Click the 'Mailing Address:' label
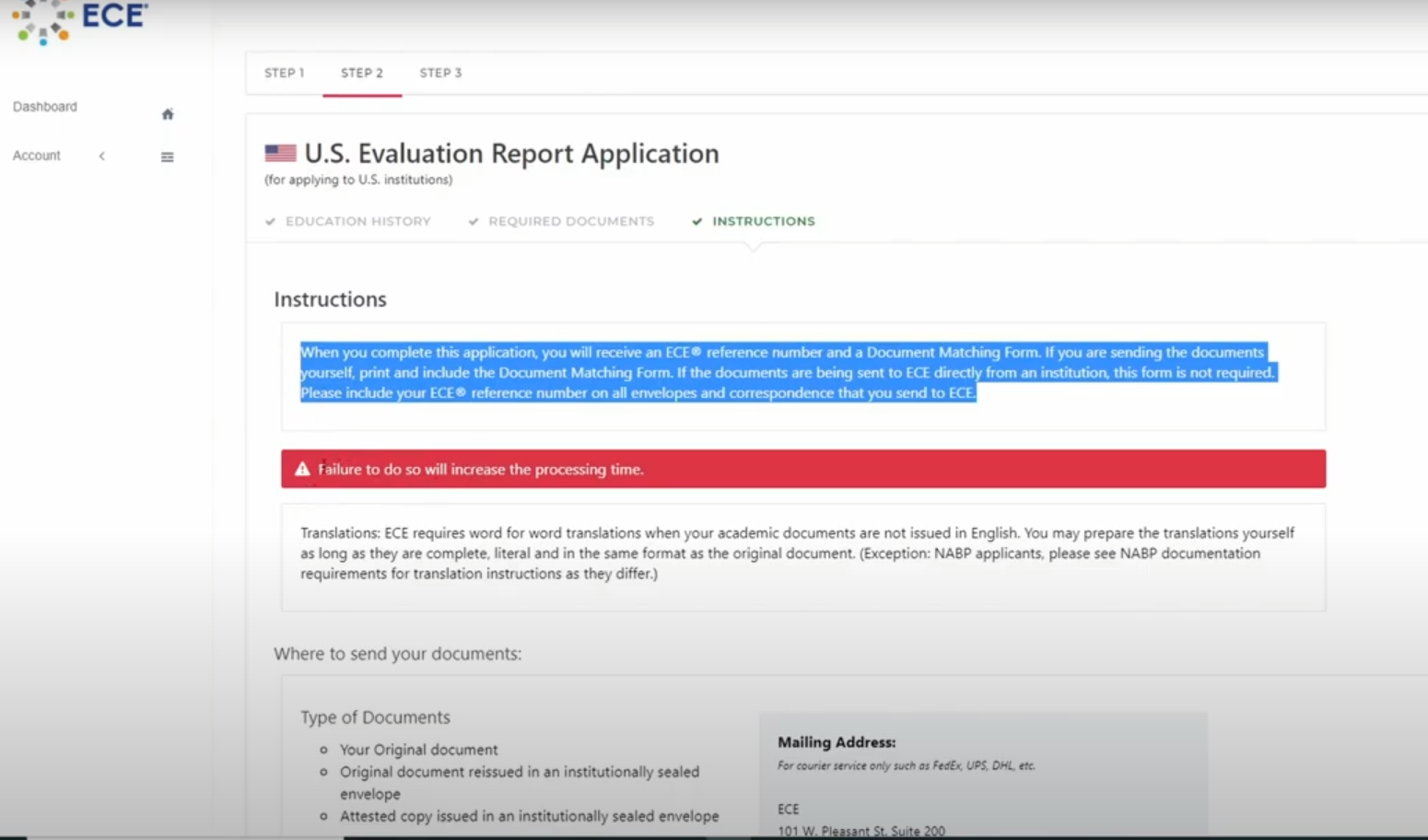This screenshot has height=840, width=1428. [x=837, y=742]
